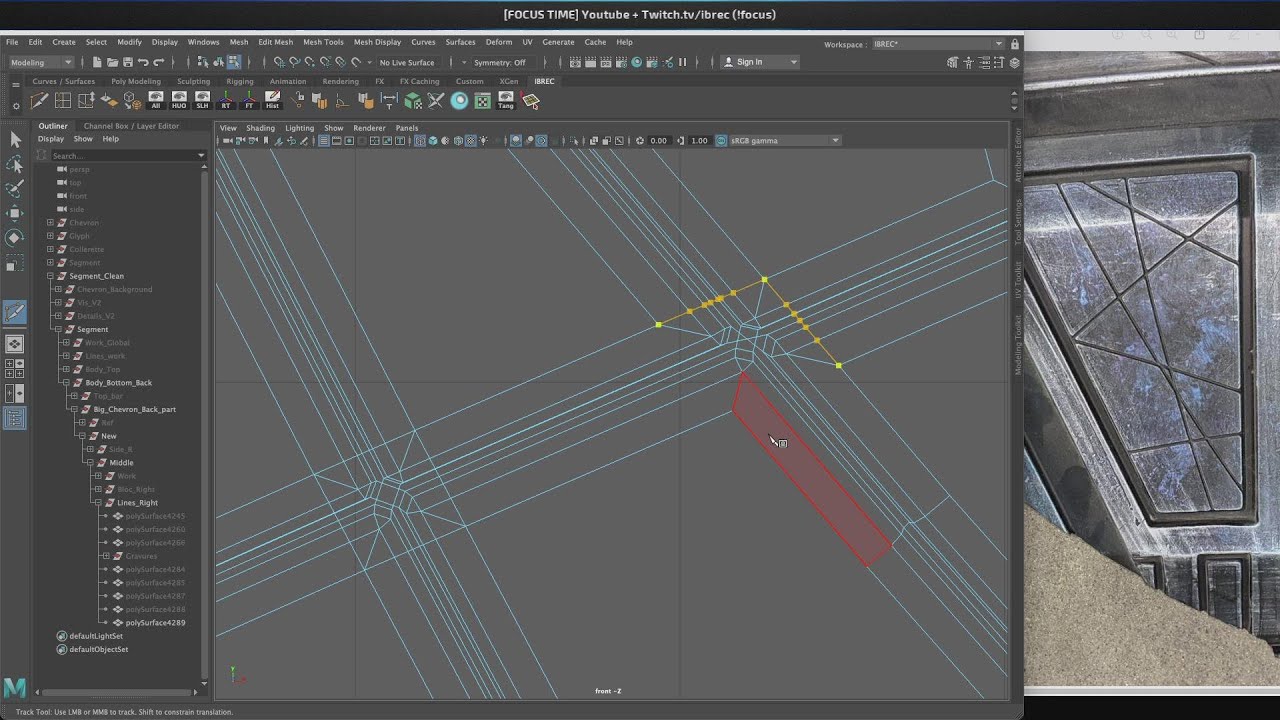Open the Deform menu

tap(498, 42)
